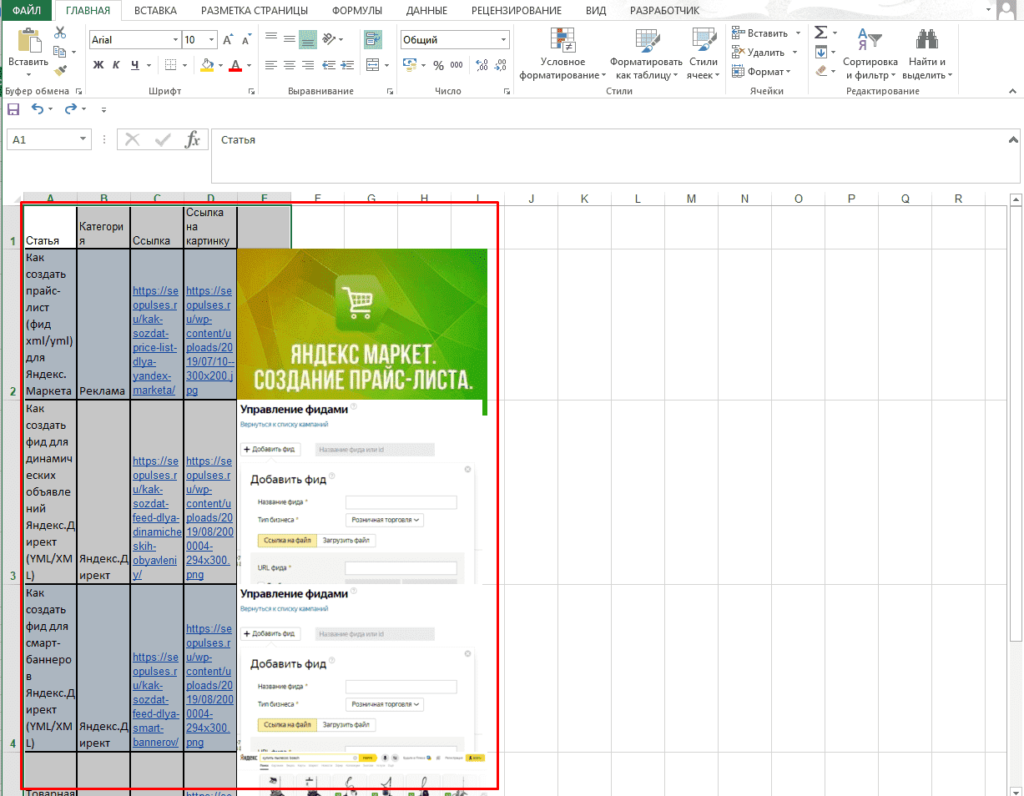Save the workbook with the floppy icon
The image size is (1024, 796).
13,109
